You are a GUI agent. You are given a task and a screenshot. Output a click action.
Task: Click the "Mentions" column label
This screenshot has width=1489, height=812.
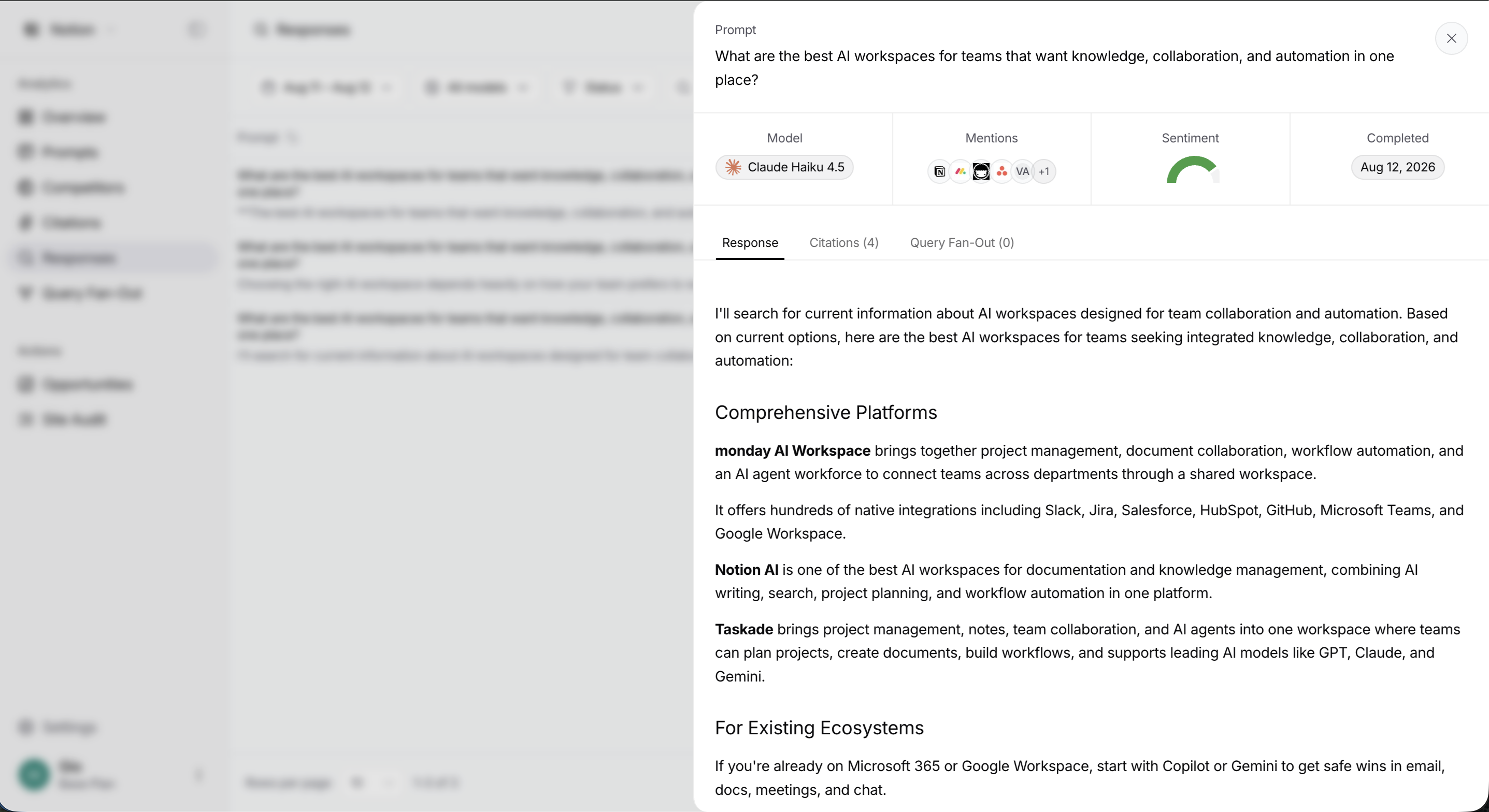tap(991, 138)
